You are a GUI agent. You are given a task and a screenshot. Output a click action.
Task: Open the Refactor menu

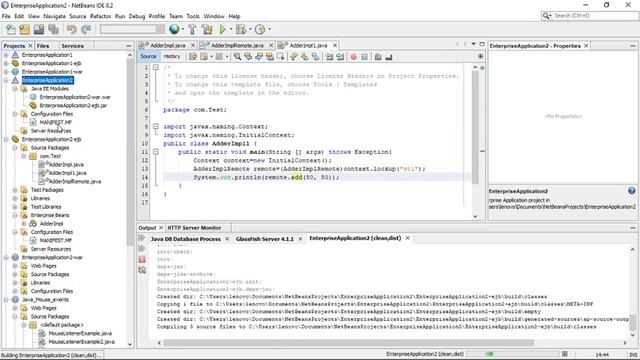pyautogui.click(x=100, y=16)
